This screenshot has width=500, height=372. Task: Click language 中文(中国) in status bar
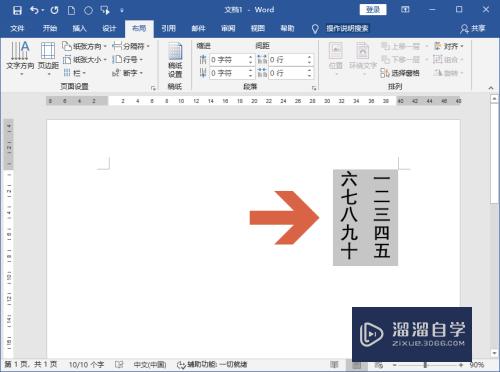150,365
